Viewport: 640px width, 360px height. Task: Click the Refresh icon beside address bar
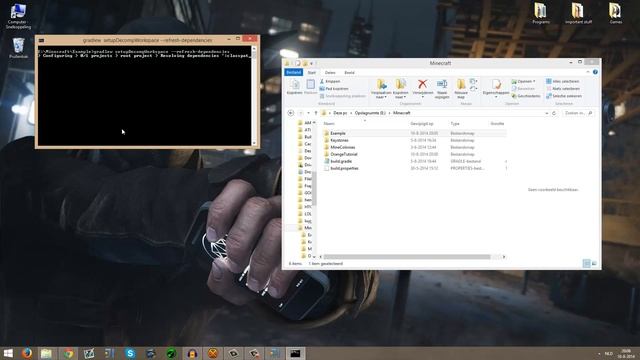pyautogui.click(x=554, y=113)
